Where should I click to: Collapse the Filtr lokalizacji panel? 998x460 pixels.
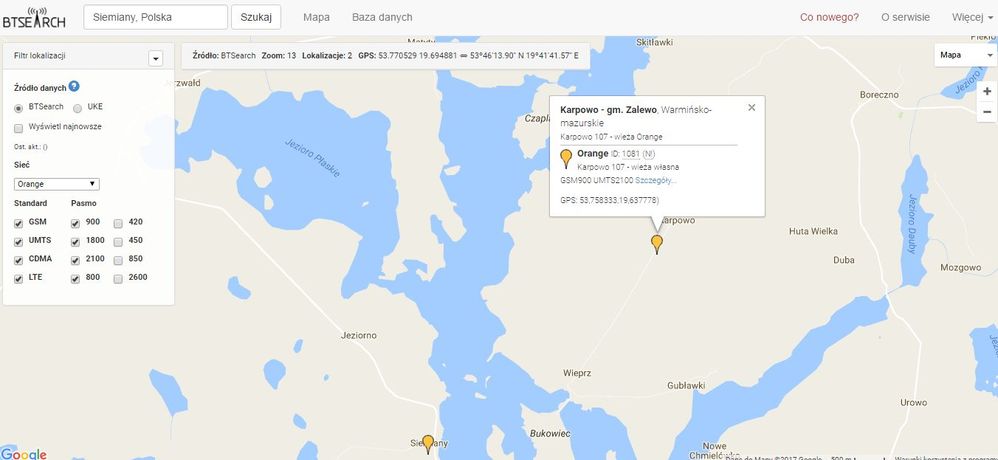tap(156, 59)
